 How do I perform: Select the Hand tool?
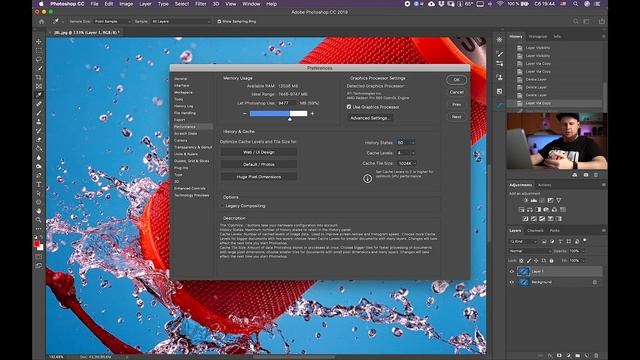click(39, 211)
